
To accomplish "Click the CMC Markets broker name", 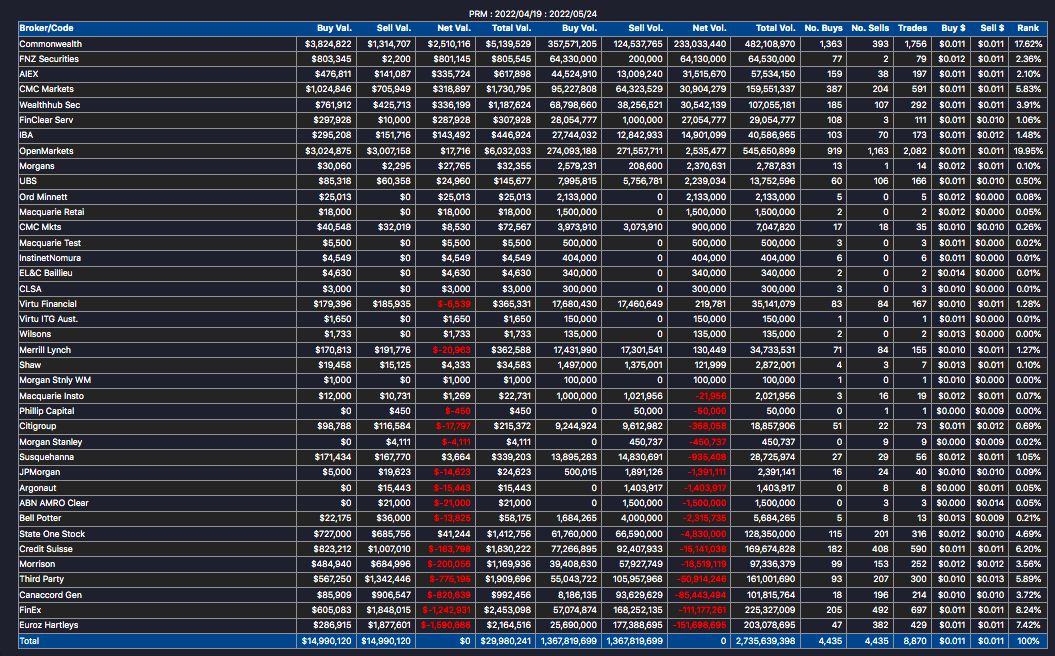I will (x=46, y=89).
